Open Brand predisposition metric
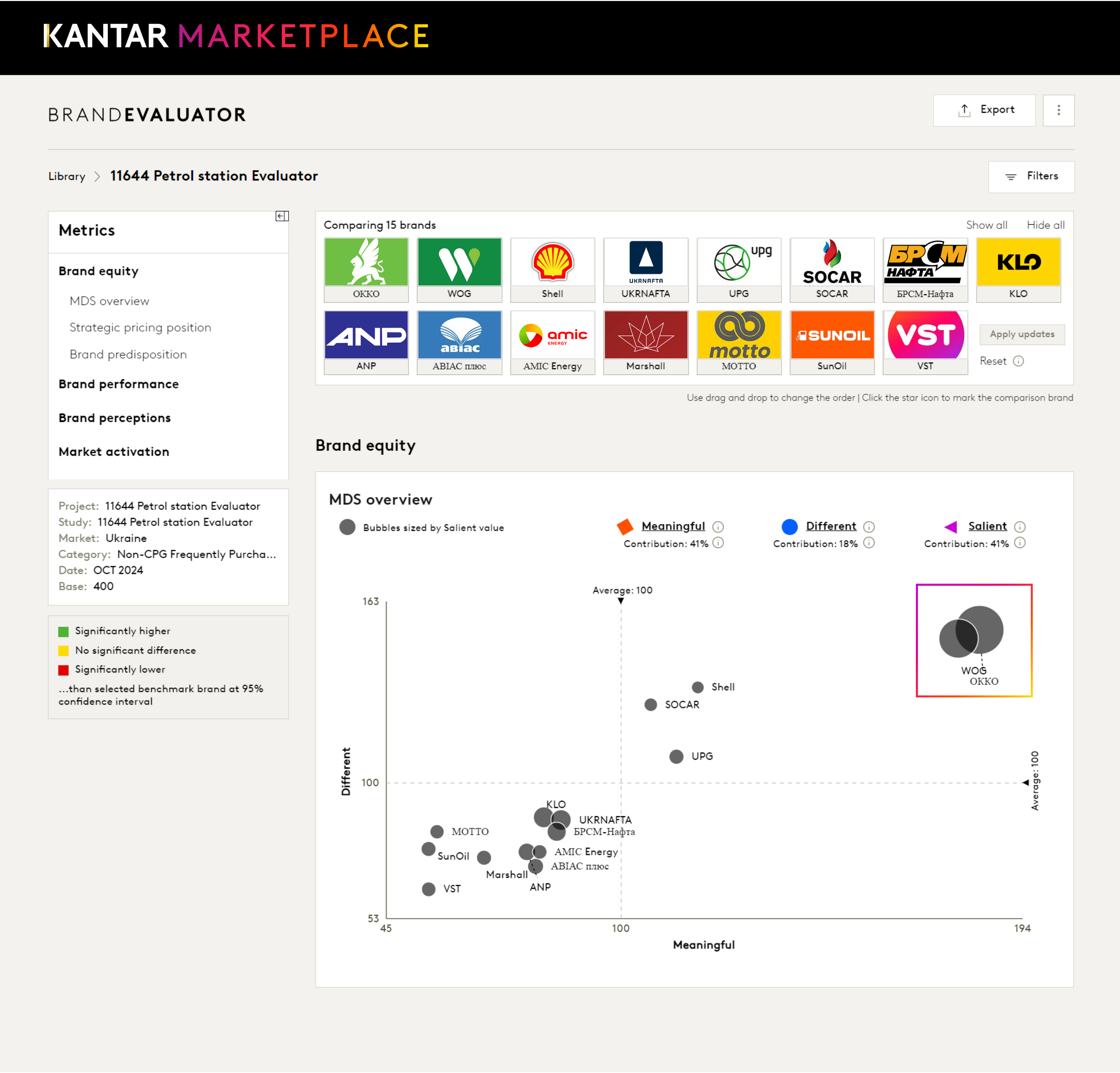 [128, 354]
